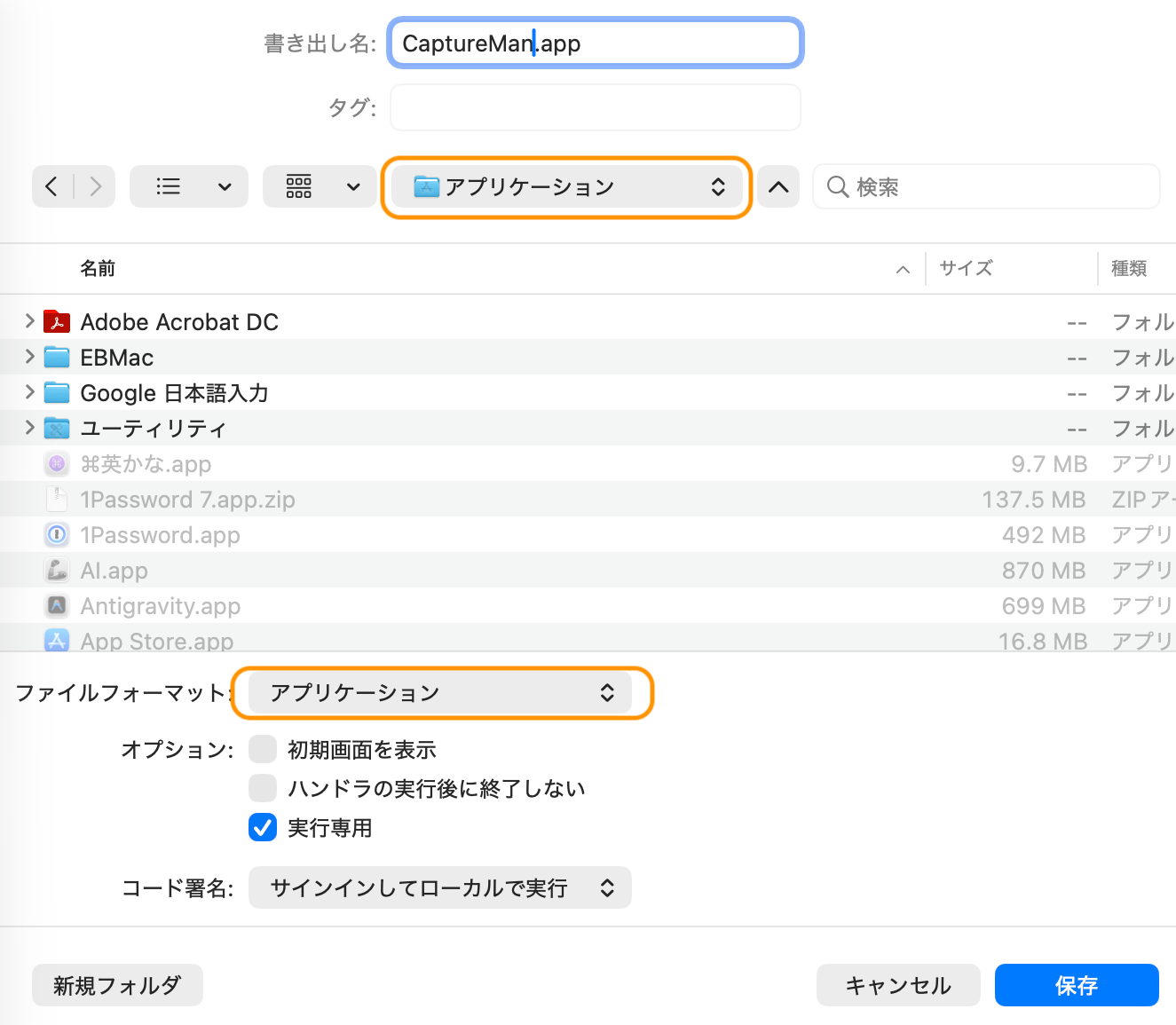Click the back navigation arrow
This screenshot has height=1025, width=1176.
pos(52,186)
